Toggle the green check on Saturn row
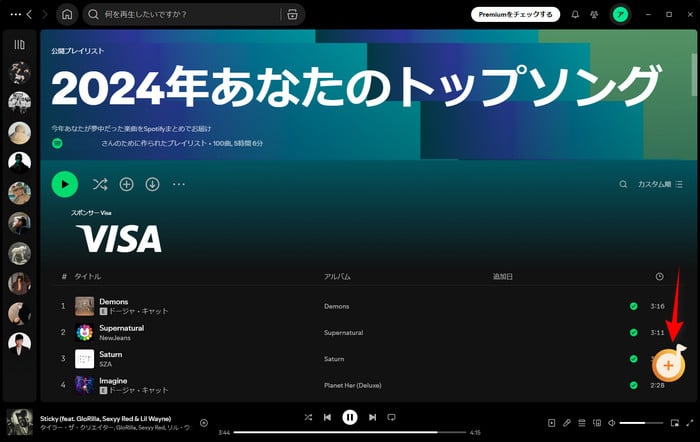 pos(633,359)
